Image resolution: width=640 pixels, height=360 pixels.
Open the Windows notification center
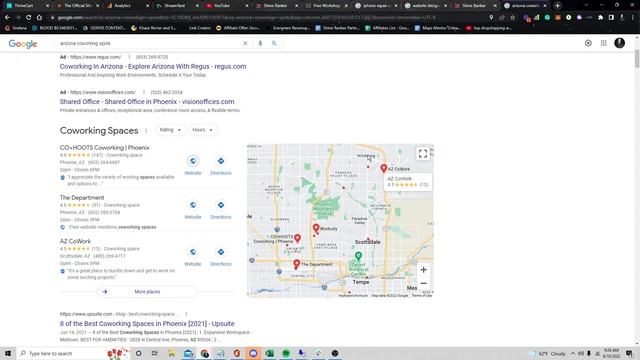(629, 353)
